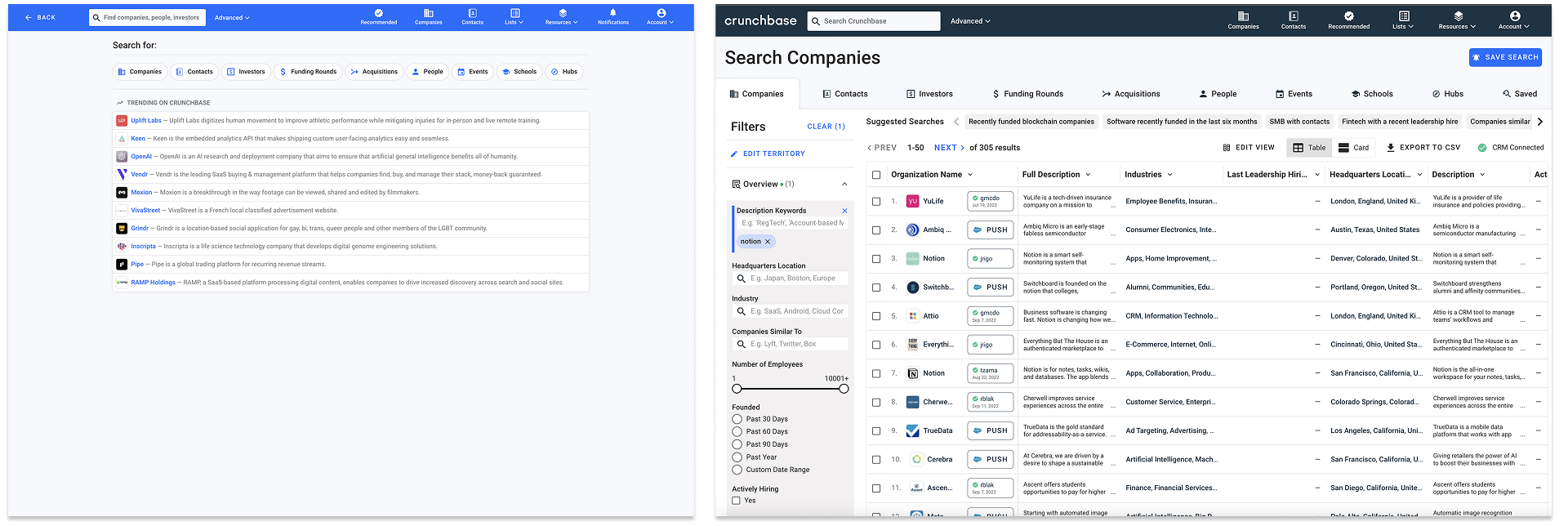The height and width of the screenshot is (526, 1568).
Task: Open the Advanced dropdown in the blue header
Action: [x=232, y=17]
